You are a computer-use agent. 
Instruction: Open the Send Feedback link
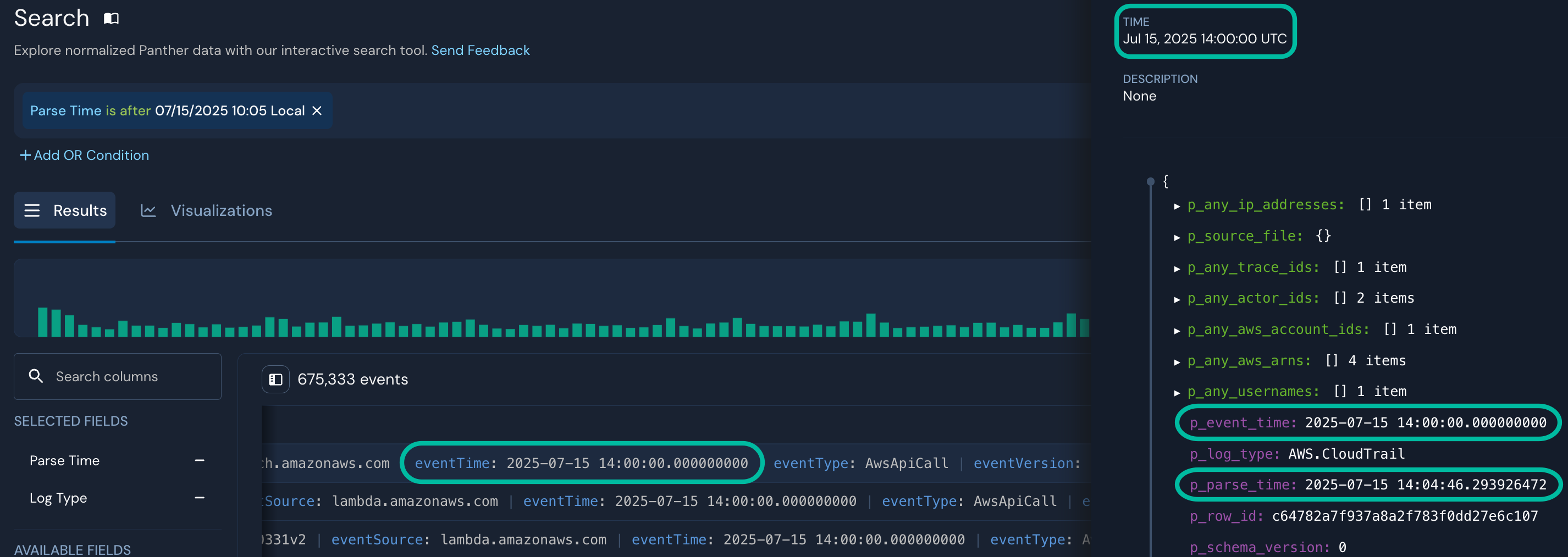pyautogui.click(x=481, y=51)
